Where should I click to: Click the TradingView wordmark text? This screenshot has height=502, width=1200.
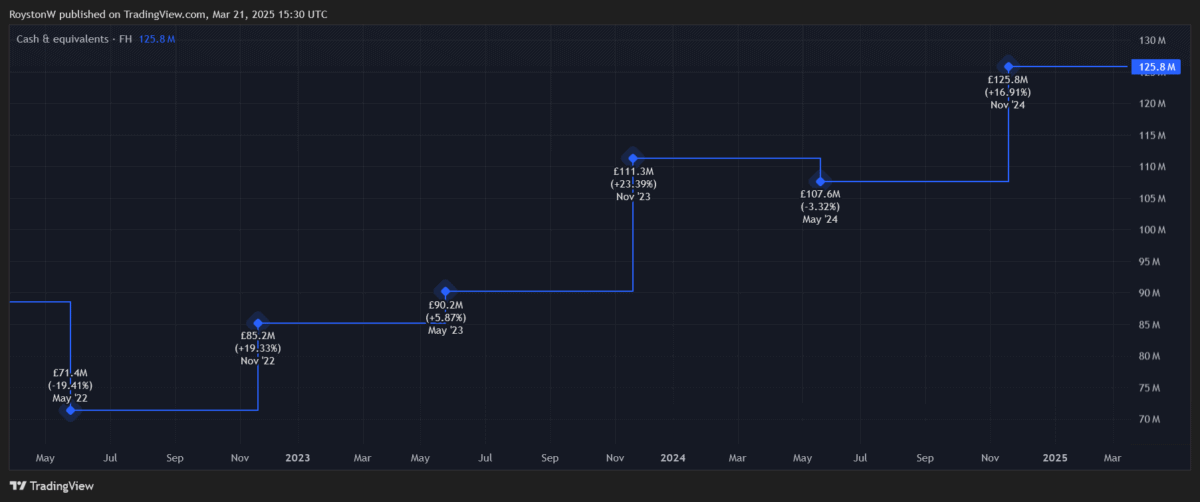(62, 486)
